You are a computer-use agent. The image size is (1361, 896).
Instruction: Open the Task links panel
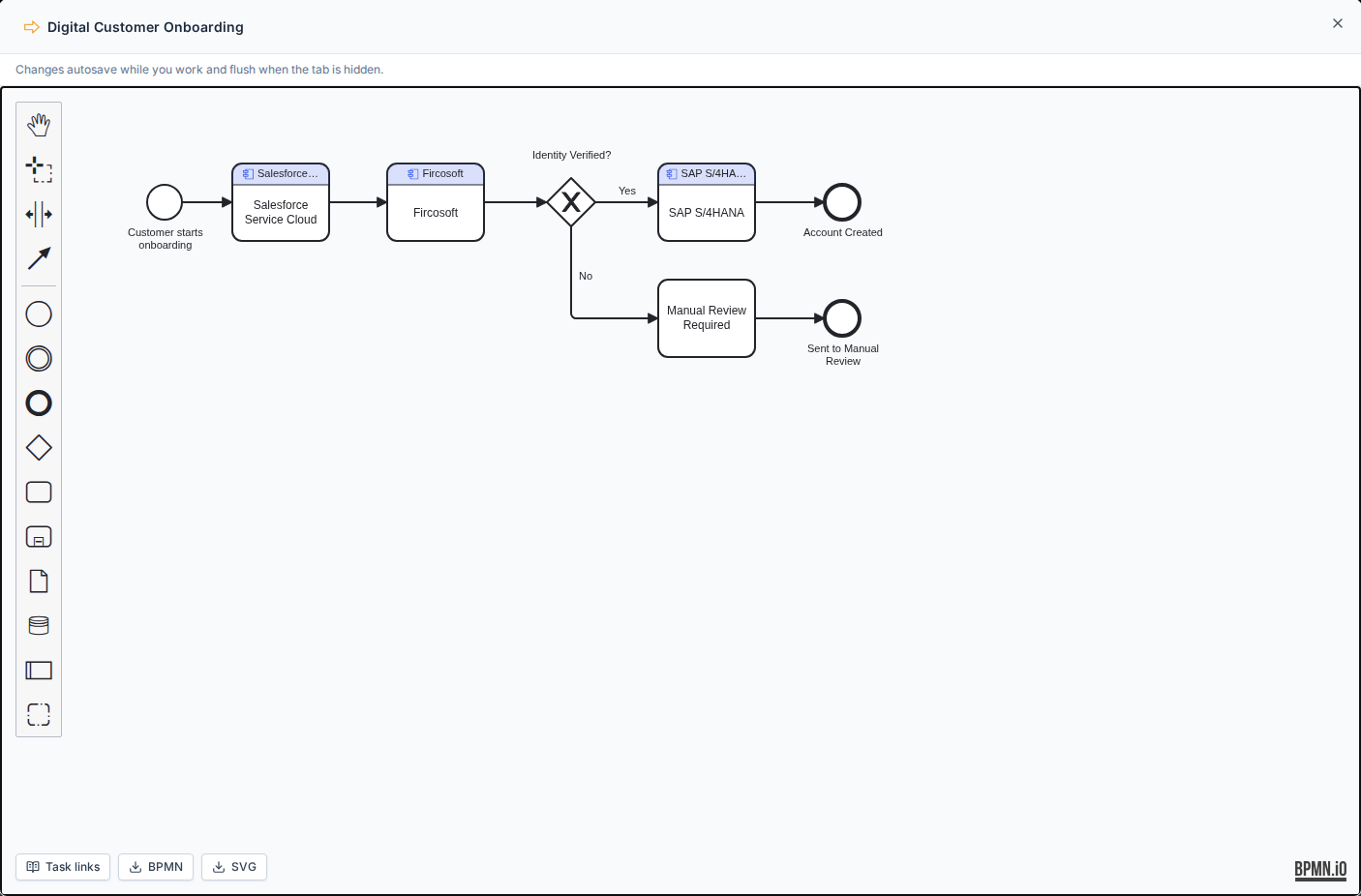[x=63, y=867]
